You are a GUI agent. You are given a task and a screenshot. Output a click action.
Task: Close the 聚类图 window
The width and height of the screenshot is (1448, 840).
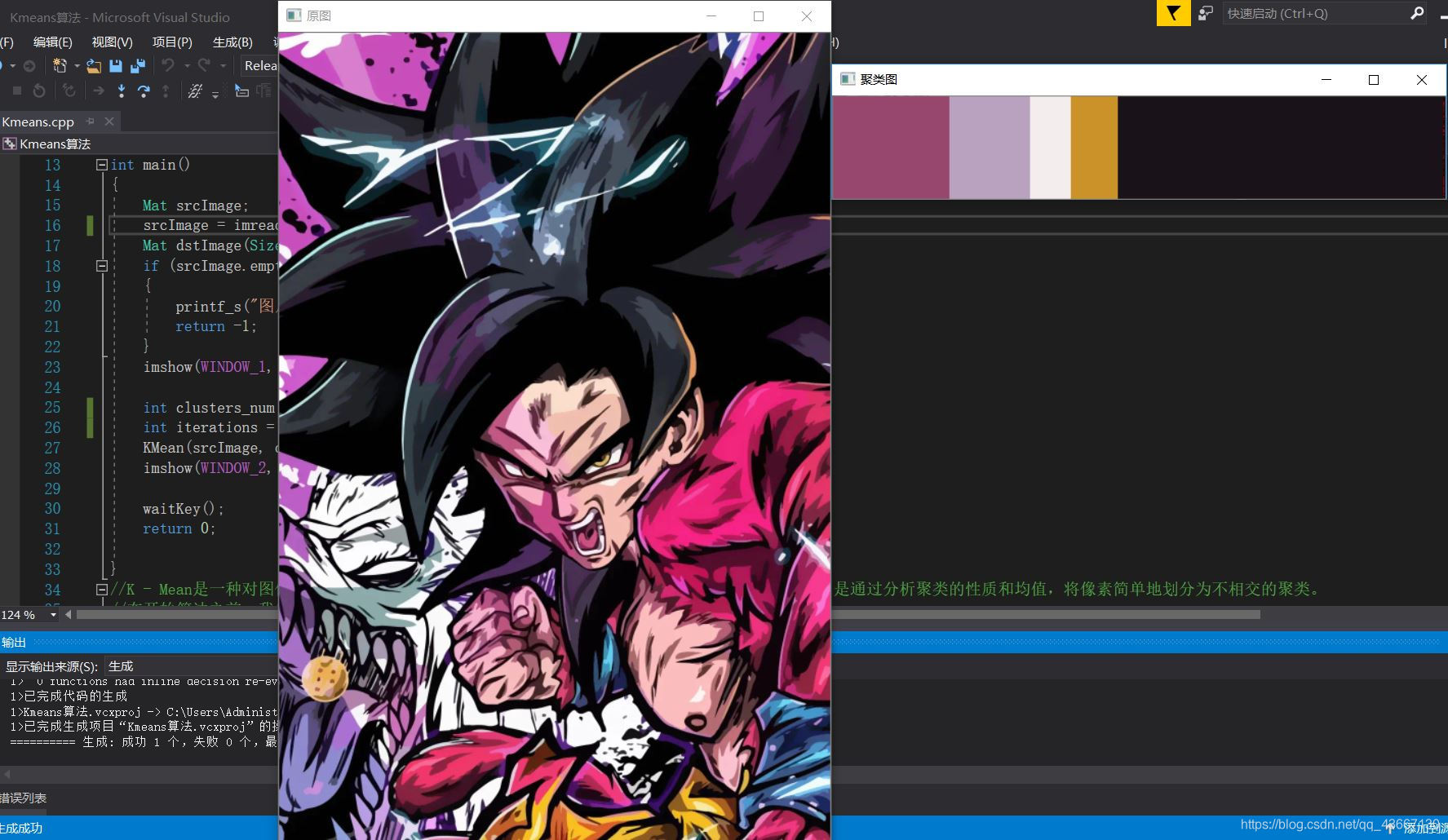[1422, 79]
